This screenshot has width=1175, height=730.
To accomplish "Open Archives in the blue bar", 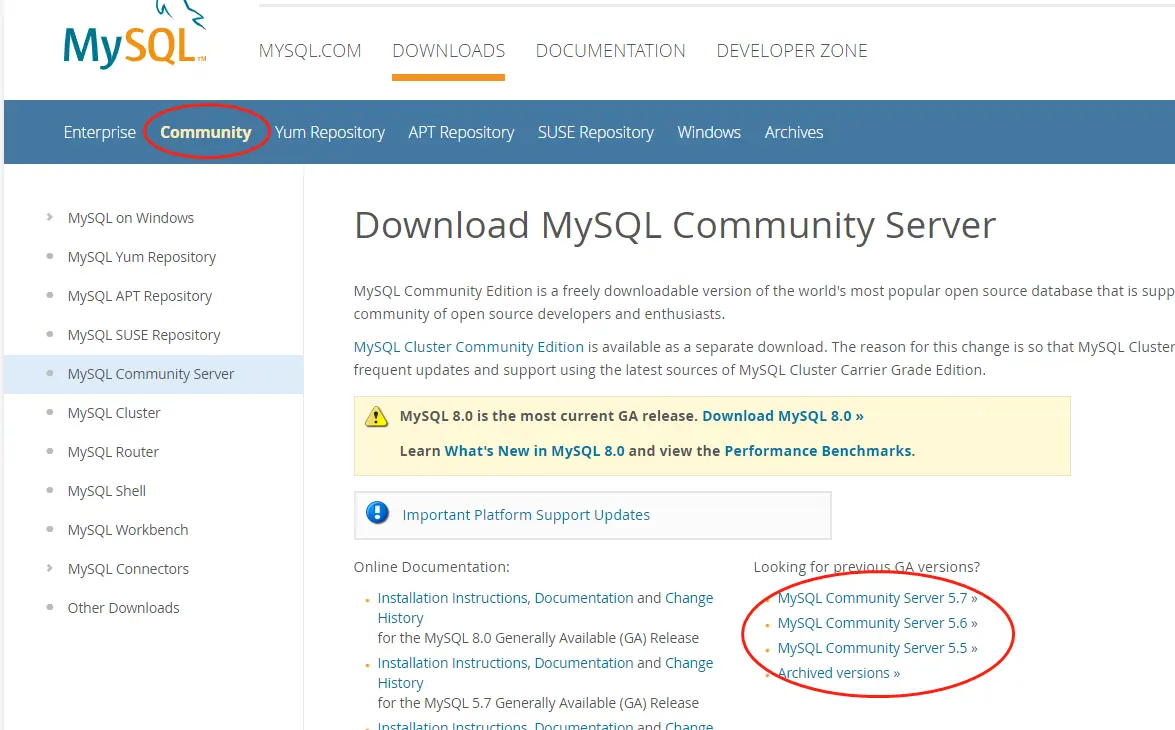I will (x=794, y=133).
